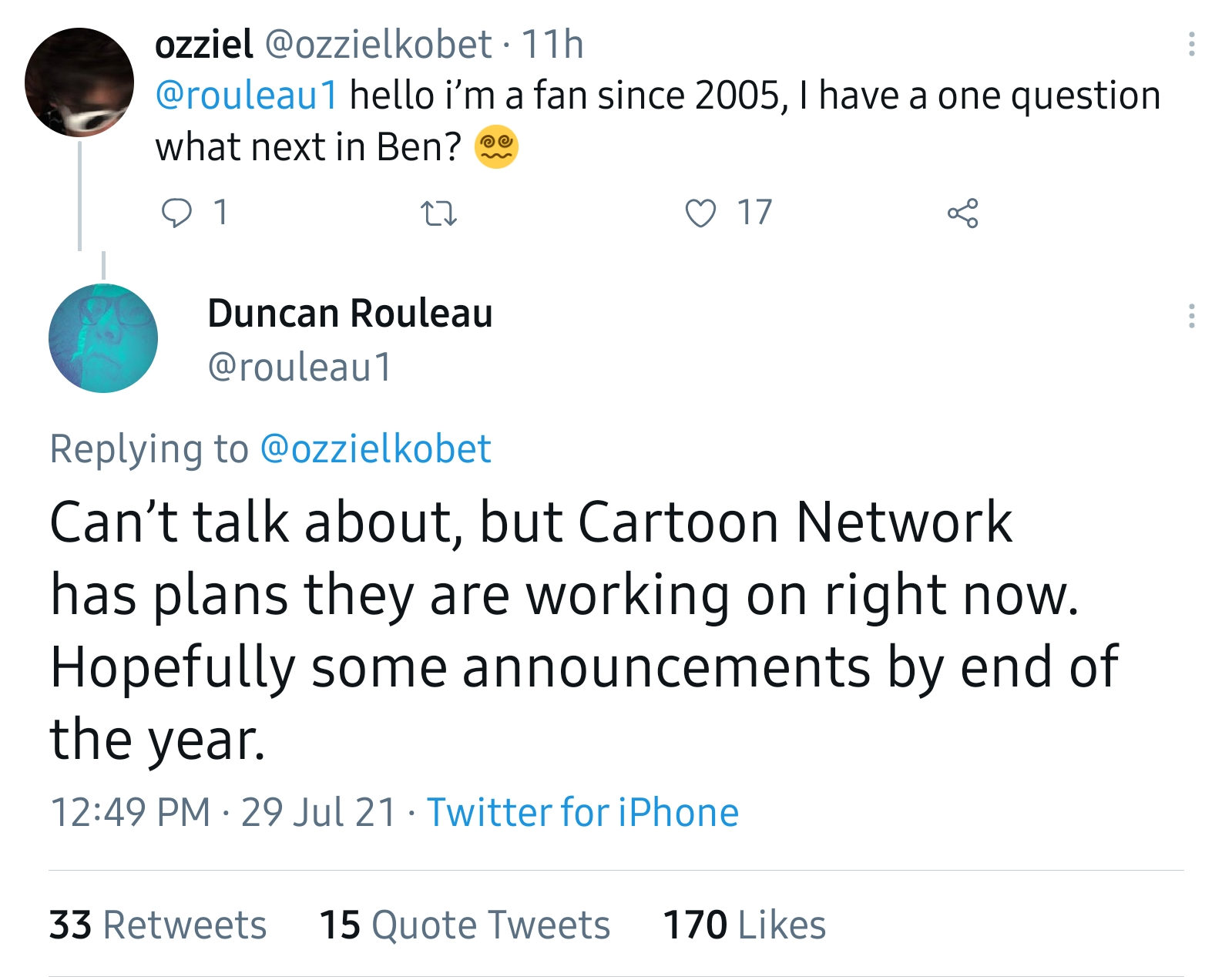The image size is (1232, 977).
Task: Click the ozziel display name
Action: 203,45
